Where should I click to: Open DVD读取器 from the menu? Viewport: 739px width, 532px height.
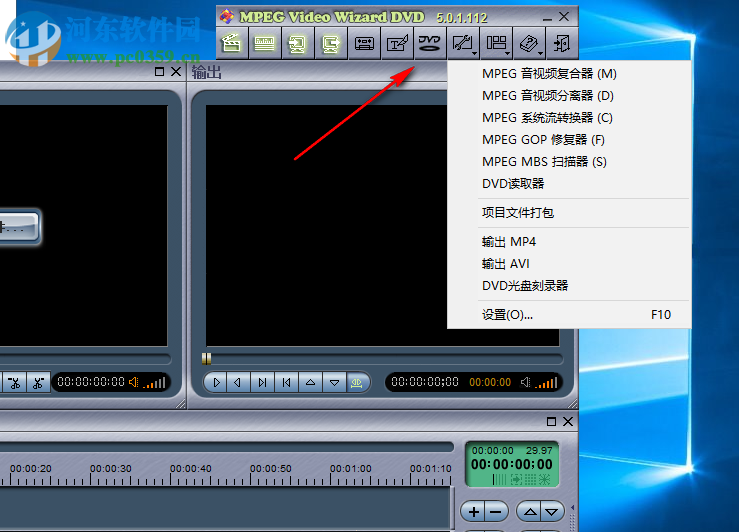click(x=569, y=183)
